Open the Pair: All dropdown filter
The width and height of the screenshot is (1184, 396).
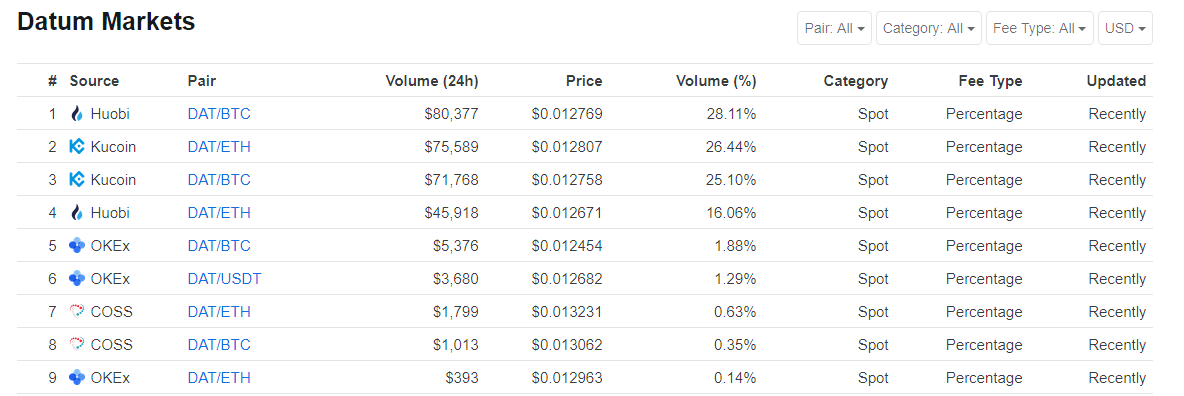834,28
